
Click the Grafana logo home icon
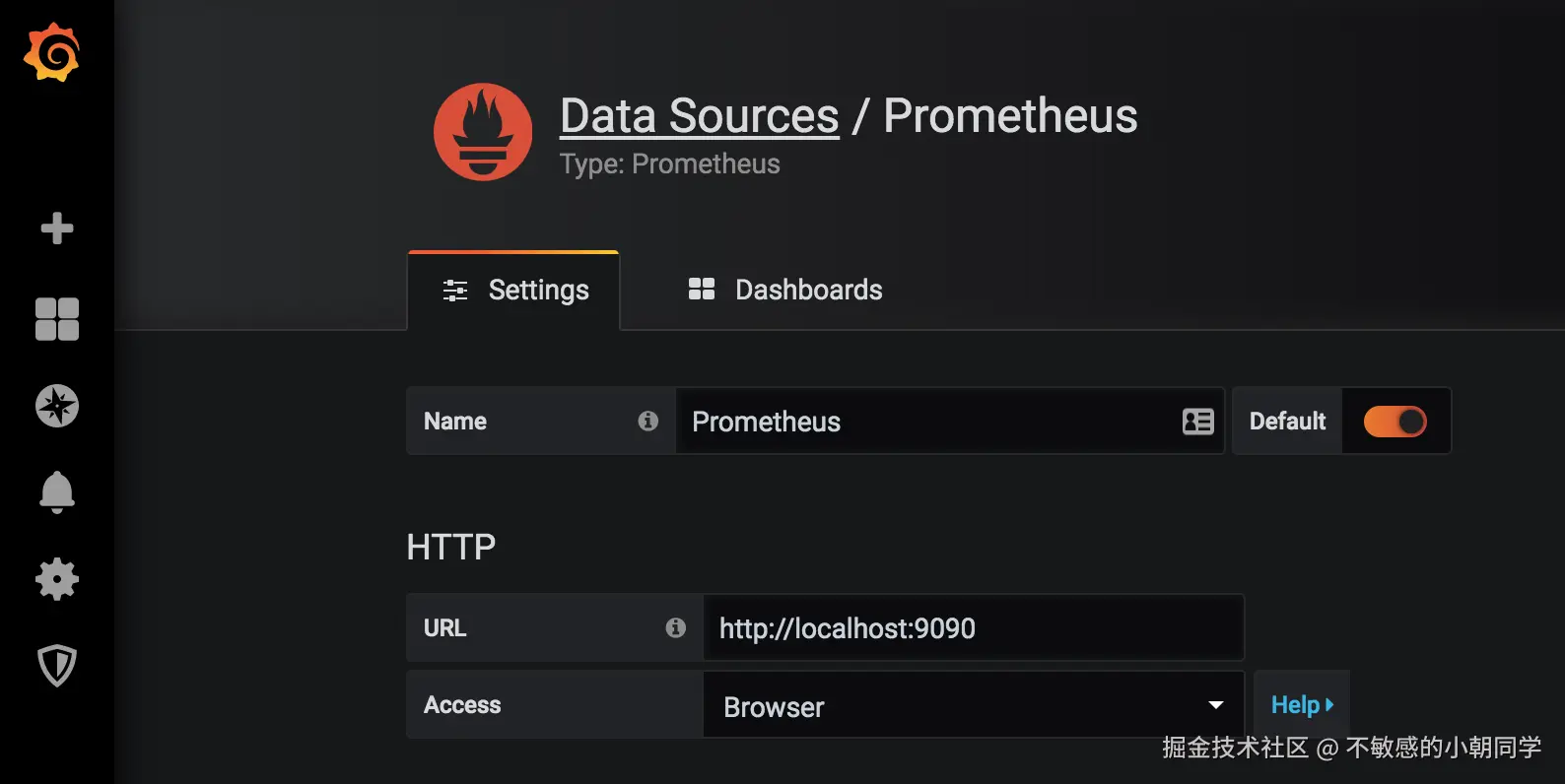(x=52, y=52)
